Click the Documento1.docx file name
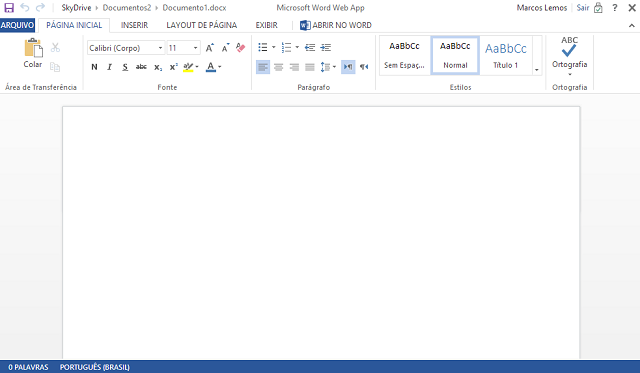The image size is (640, 373). [x=194, y=8]
